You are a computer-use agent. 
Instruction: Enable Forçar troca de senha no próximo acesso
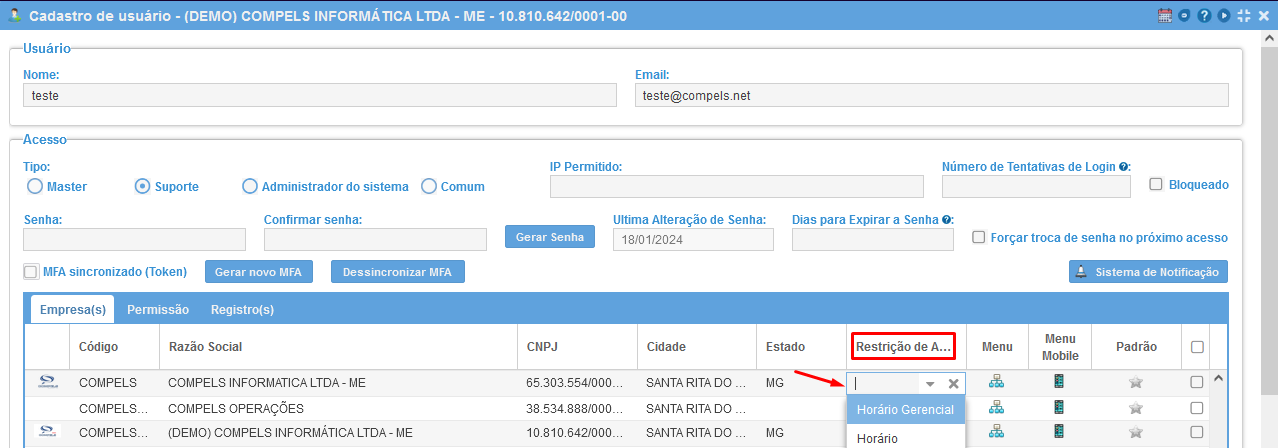click(x=979, y=237)
